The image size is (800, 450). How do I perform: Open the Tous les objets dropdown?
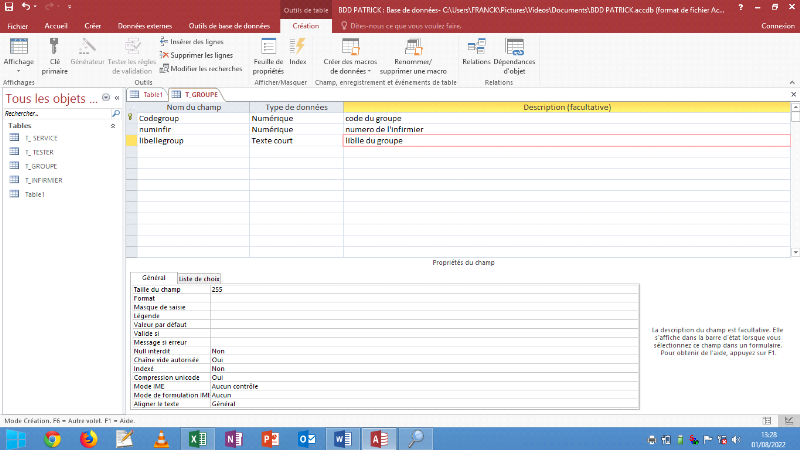(x=106, y=99)
